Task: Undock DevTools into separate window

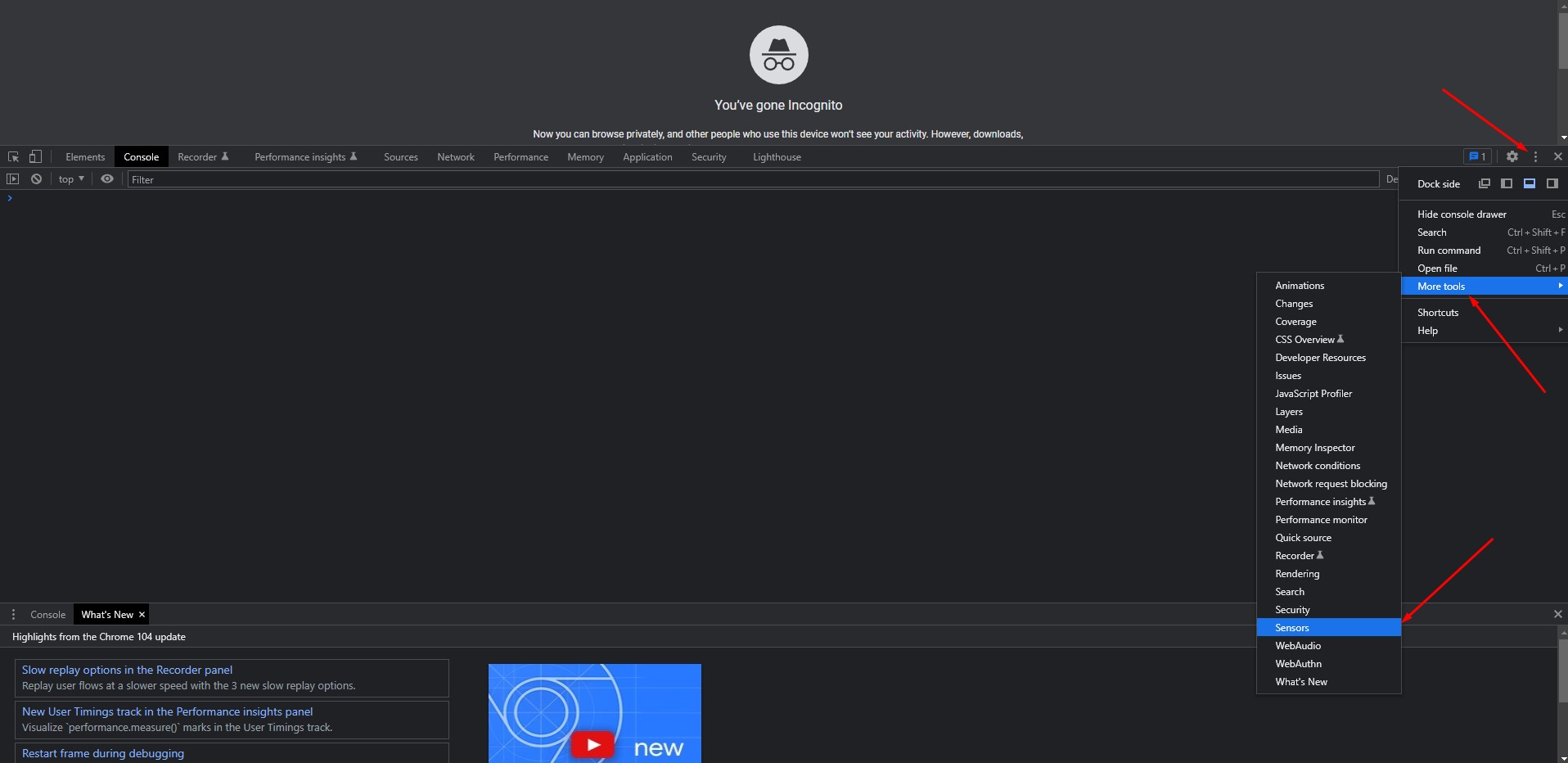Action: pyautogui.click(x=1485, y=183)
